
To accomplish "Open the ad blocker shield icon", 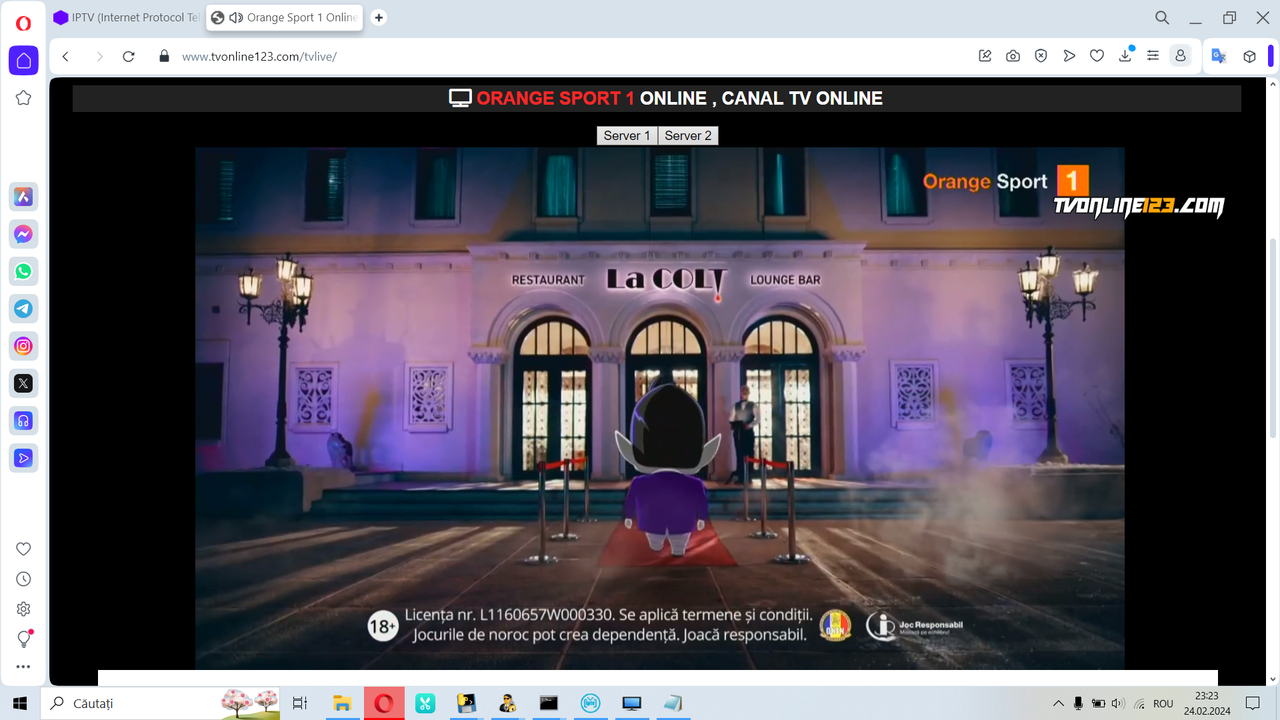I will 1041,56.
